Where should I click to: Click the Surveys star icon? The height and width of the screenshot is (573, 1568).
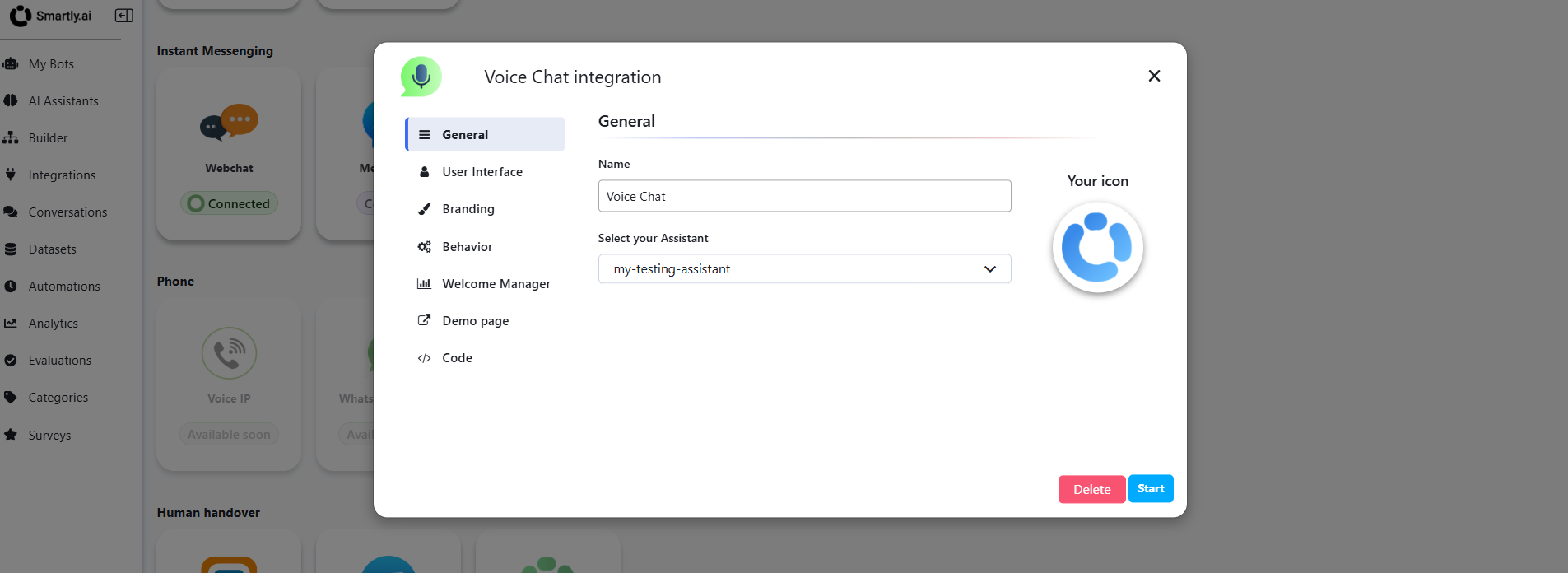click(x=11, y=435)
